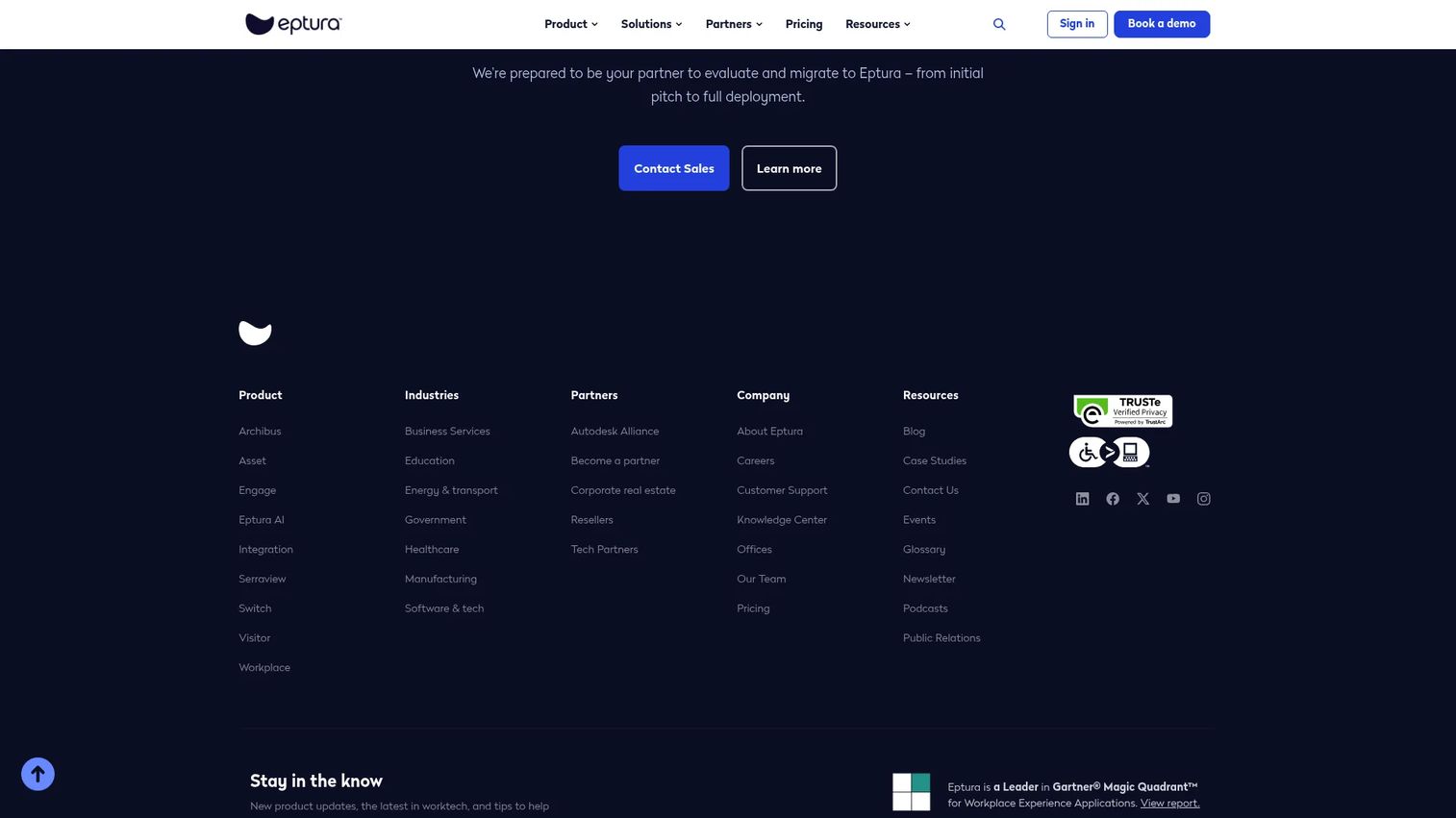This screenshot has height=818, width=1456.
Task: Open the Customer Support link
Action: pos(782,490)
